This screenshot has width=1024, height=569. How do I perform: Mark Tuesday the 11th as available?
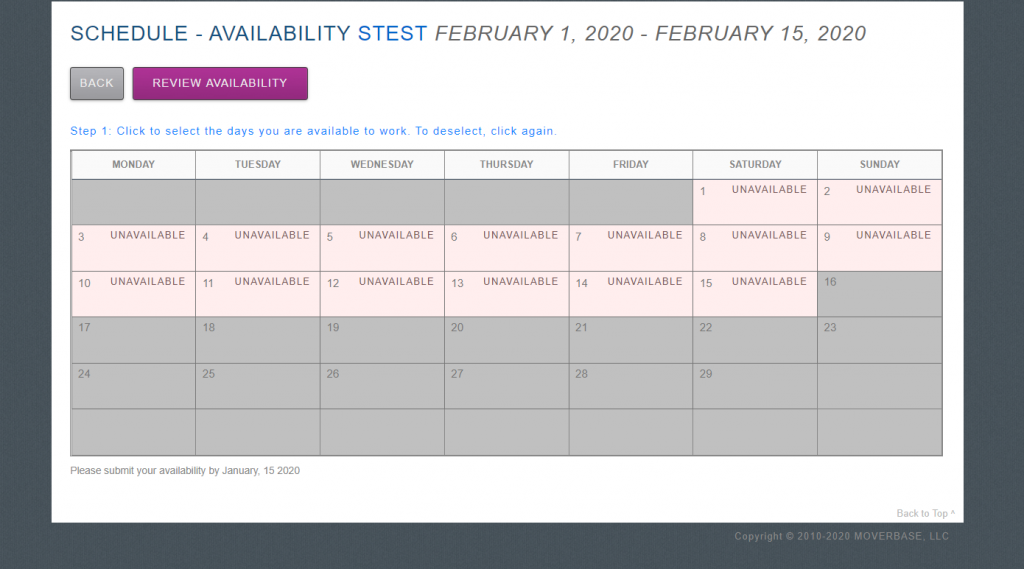pyautogui.click(x=257, y=294)
